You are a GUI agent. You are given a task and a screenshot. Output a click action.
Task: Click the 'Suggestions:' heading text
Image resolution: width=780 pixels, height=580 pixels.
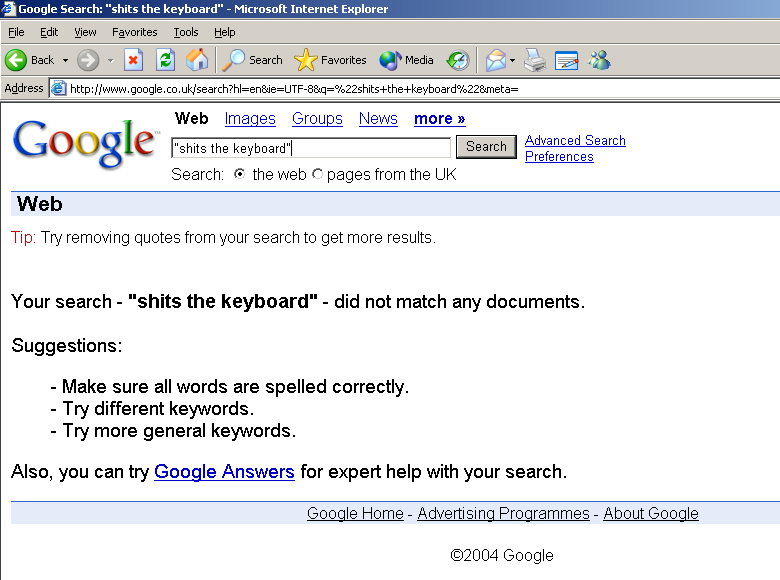tap(67, 345)
